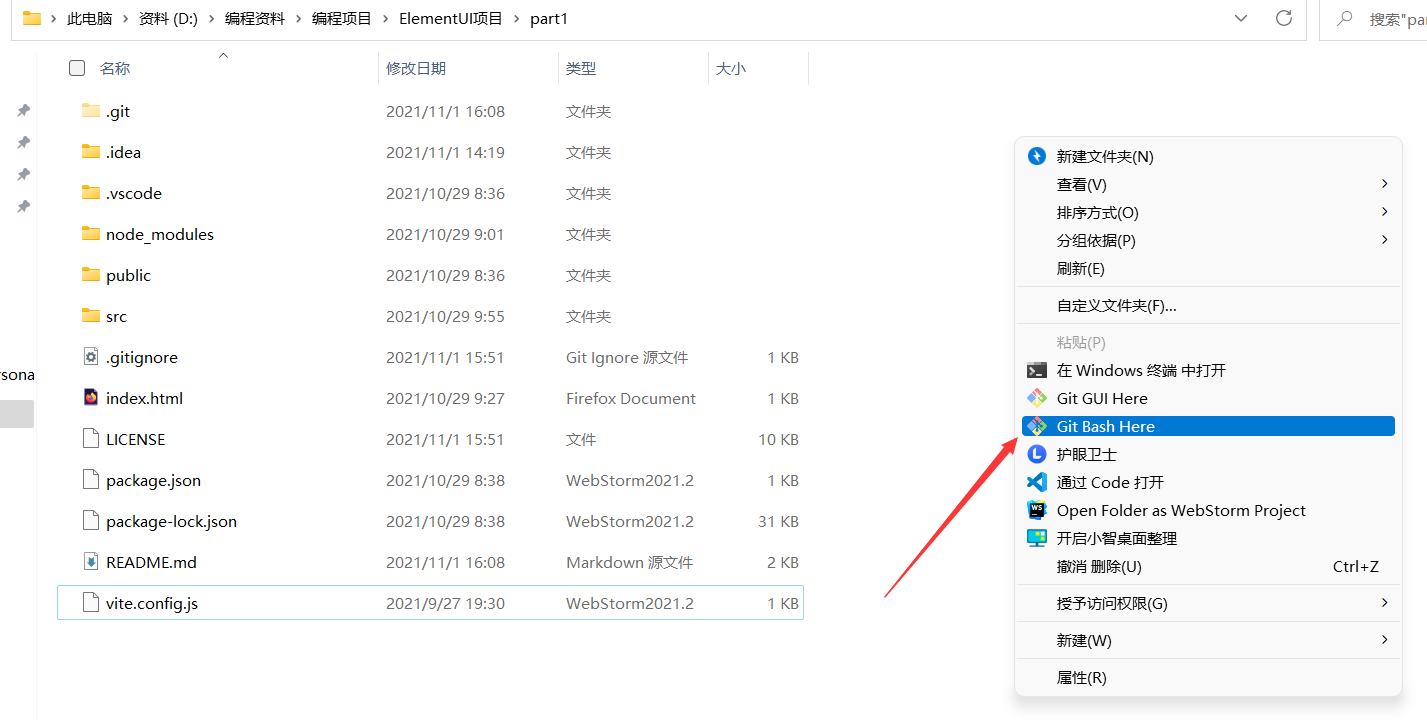The width and height of the screenshot is (1427, 720).
Task: Click the 开启小智桌面整理 icon
Action: tap(1037, 538)
